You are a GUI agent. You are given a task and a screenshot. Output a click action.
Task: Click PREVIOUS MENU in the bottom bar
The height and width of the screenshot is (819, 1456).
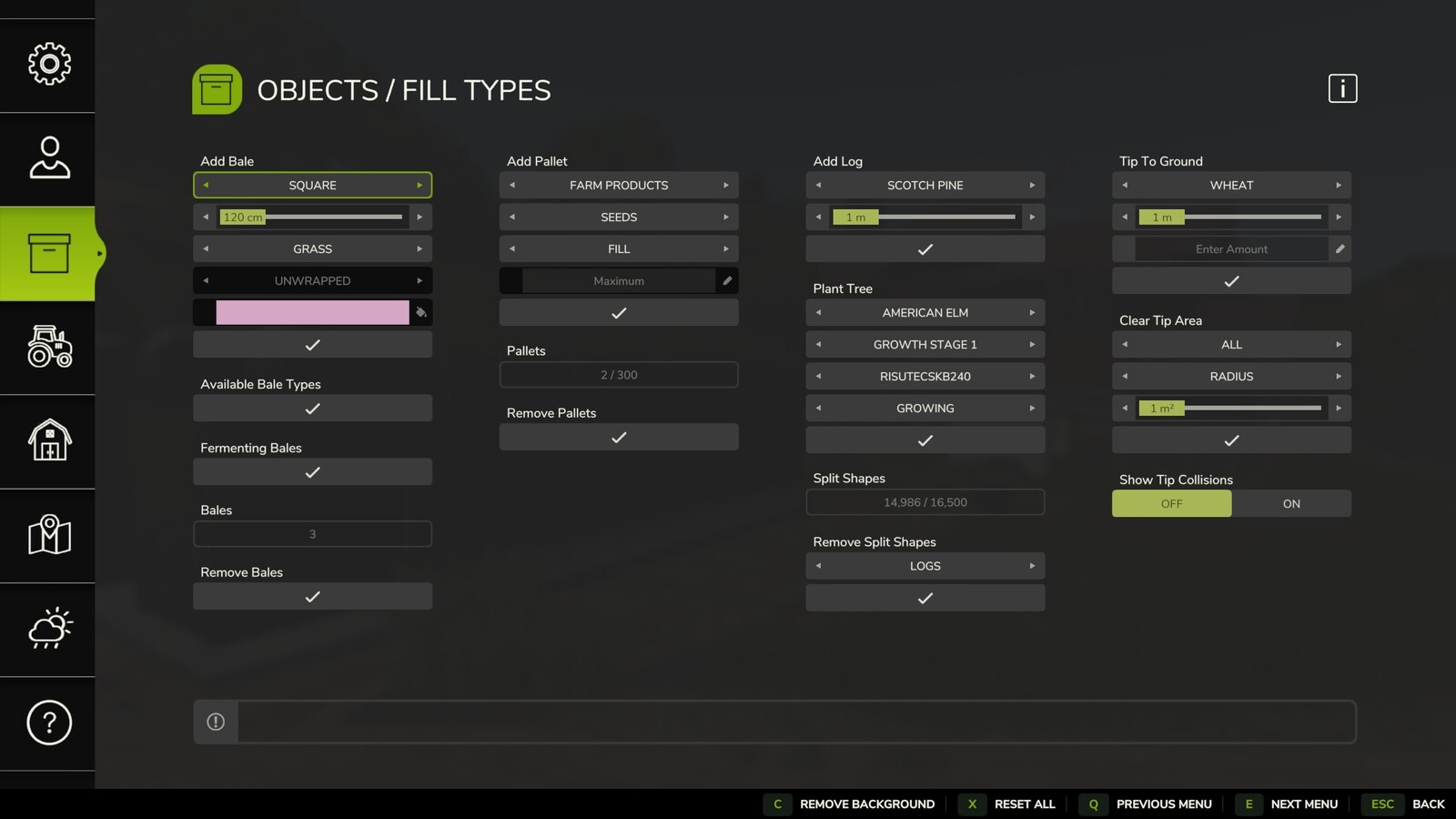1163,804
